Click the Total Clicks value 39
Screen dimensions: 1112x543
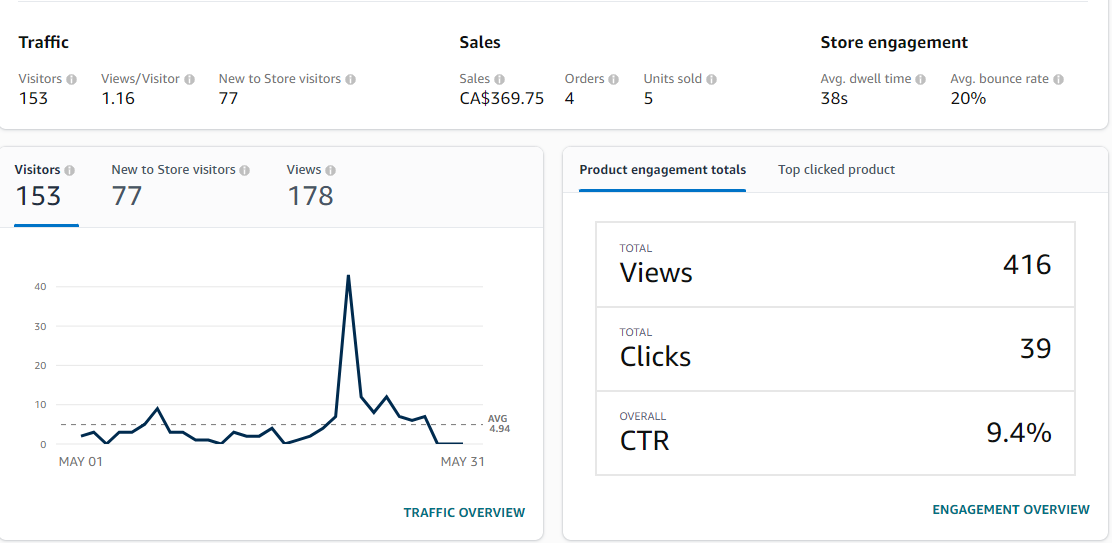1035,349
